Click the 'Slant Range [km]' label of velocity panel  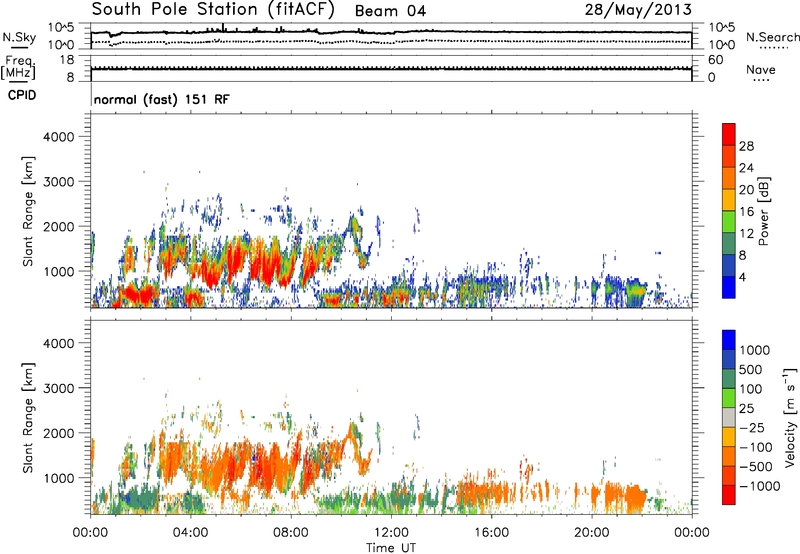pyautogui.click(x=28, y=418)
